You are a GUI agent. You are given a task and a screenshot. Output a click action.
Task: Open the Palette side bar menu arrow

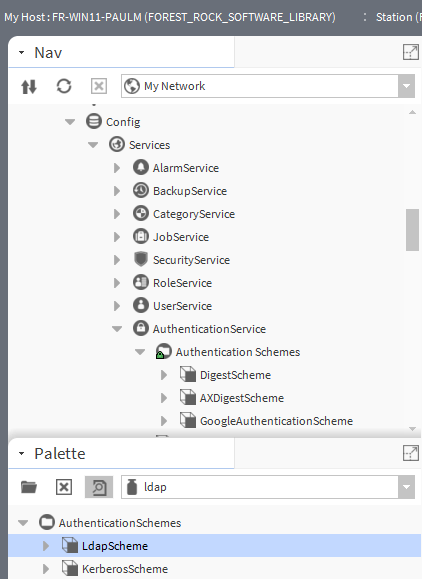pyautogui.click(x=21, y=453)
